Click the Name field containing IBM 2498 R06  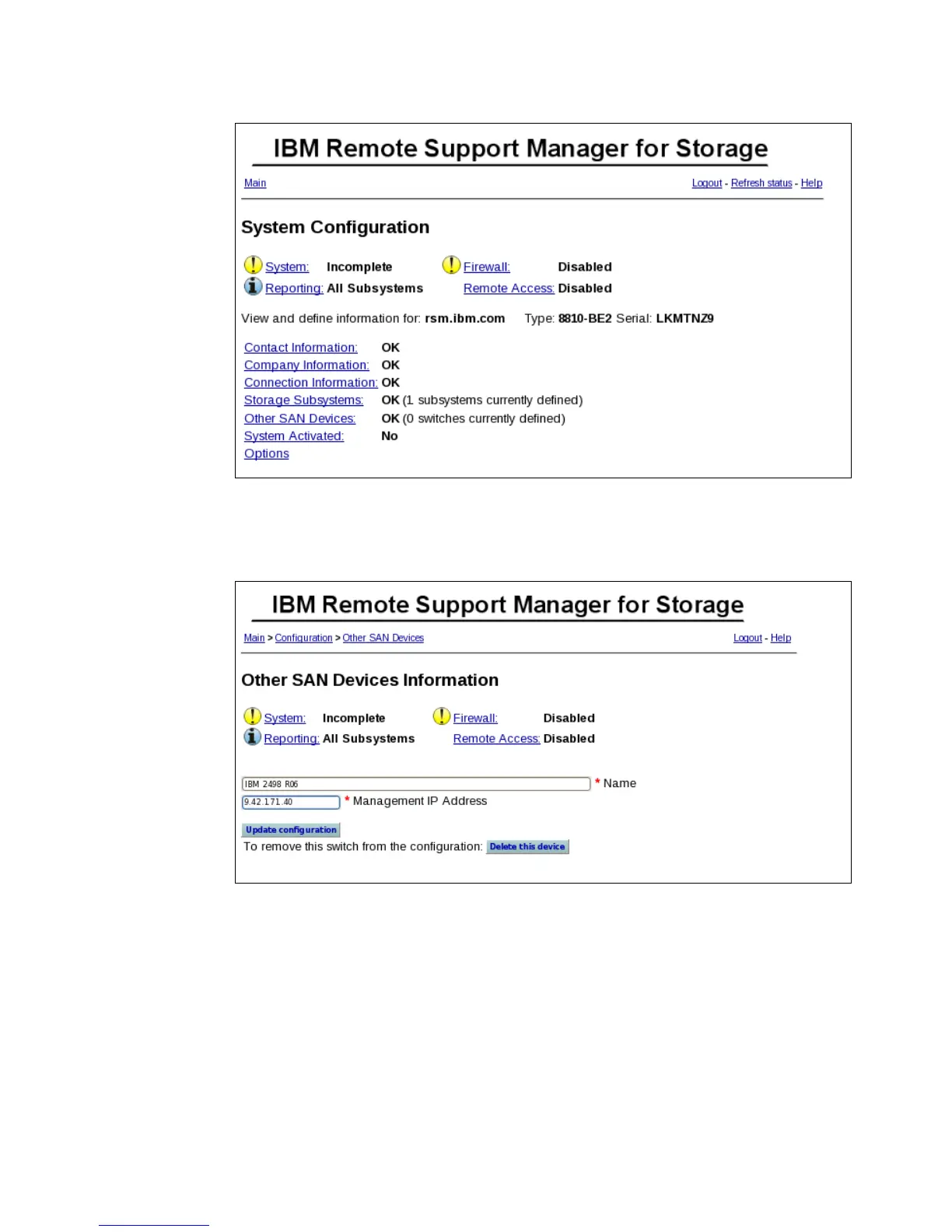(x=416, y=784)
